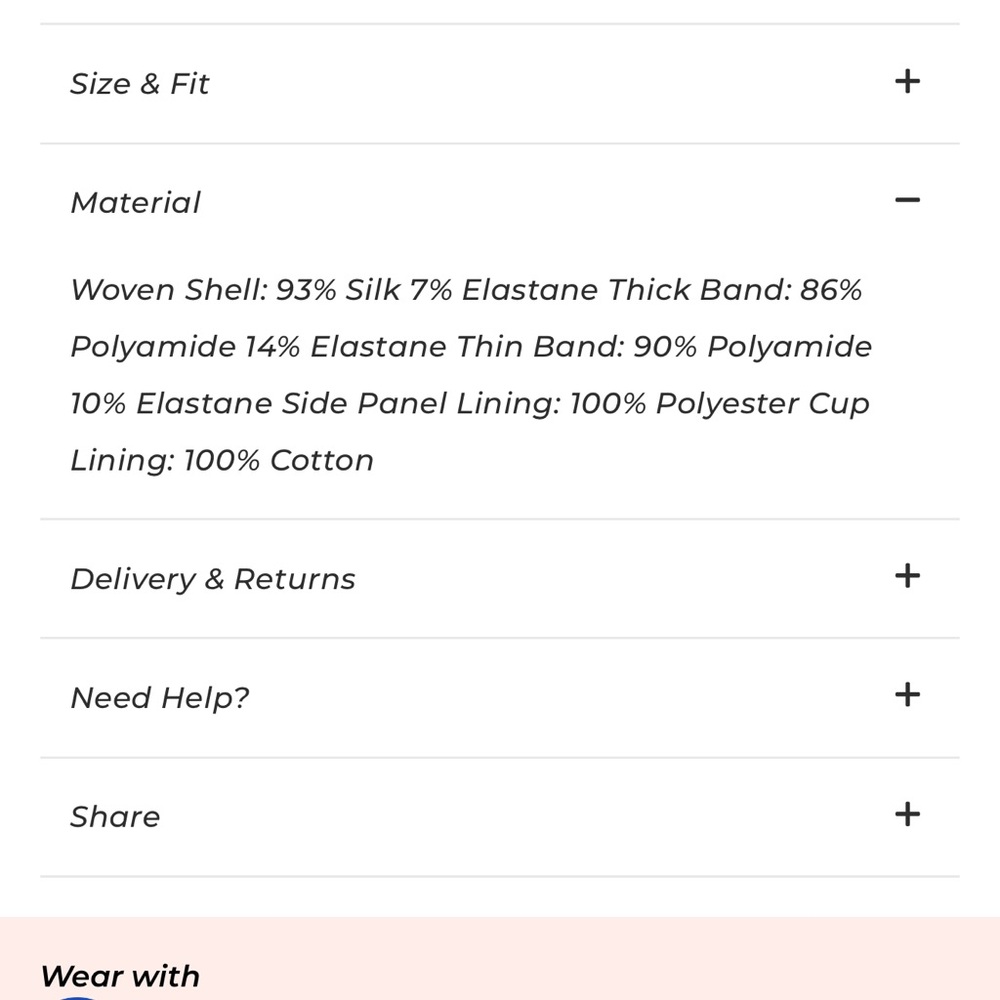Open Need Help? using its plus icon
The width and height of the screenshot is (1000, 1000).
[x=907, y=695]
